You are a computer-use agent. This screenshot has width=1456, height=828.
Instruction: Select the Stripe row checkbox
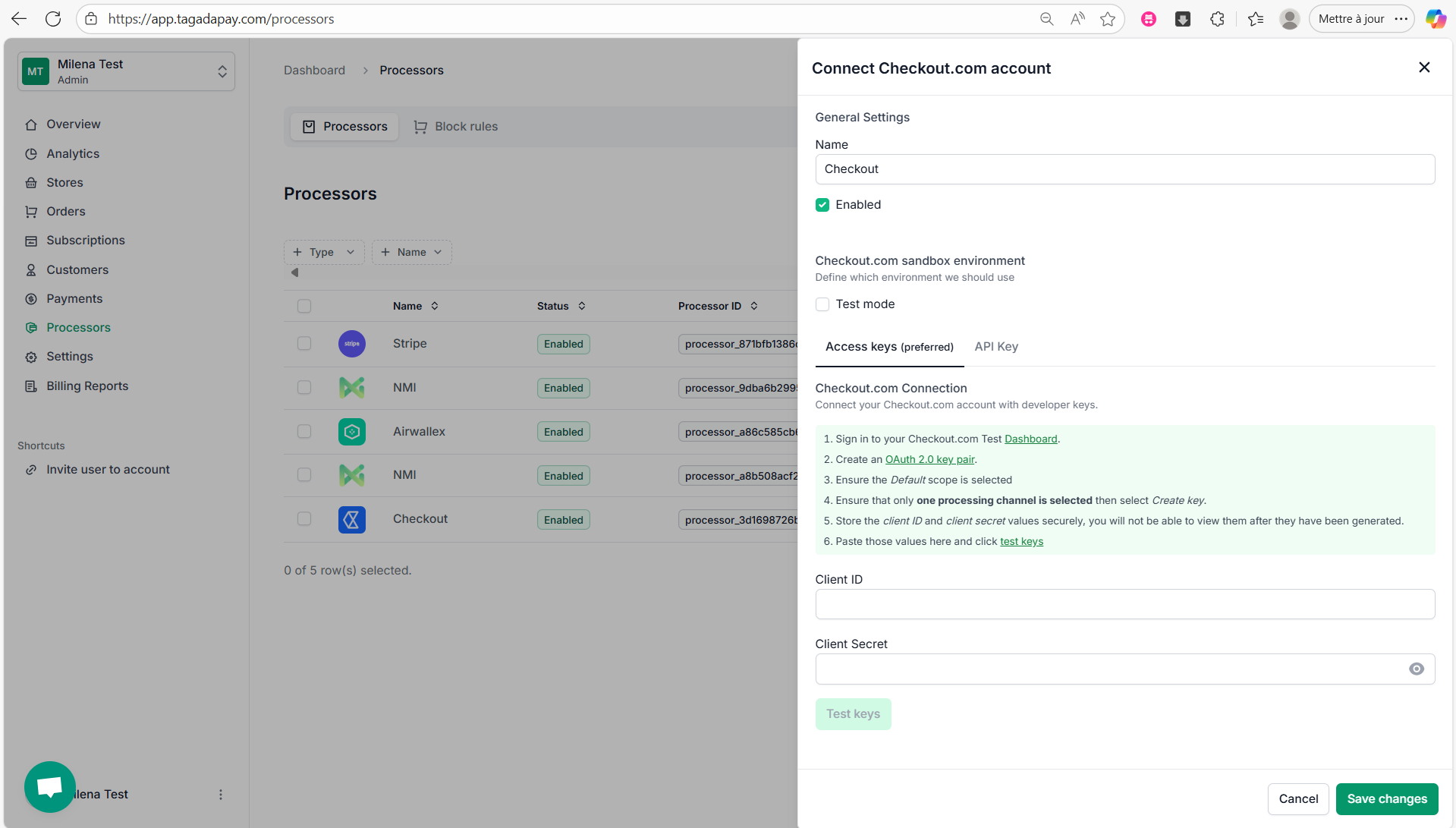coord(304,344)
